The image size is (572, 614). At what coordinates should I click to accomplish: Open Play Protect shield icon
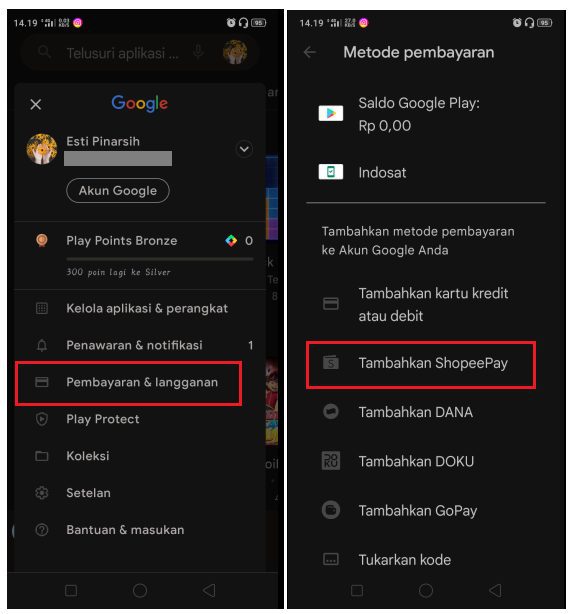(42, 419)
